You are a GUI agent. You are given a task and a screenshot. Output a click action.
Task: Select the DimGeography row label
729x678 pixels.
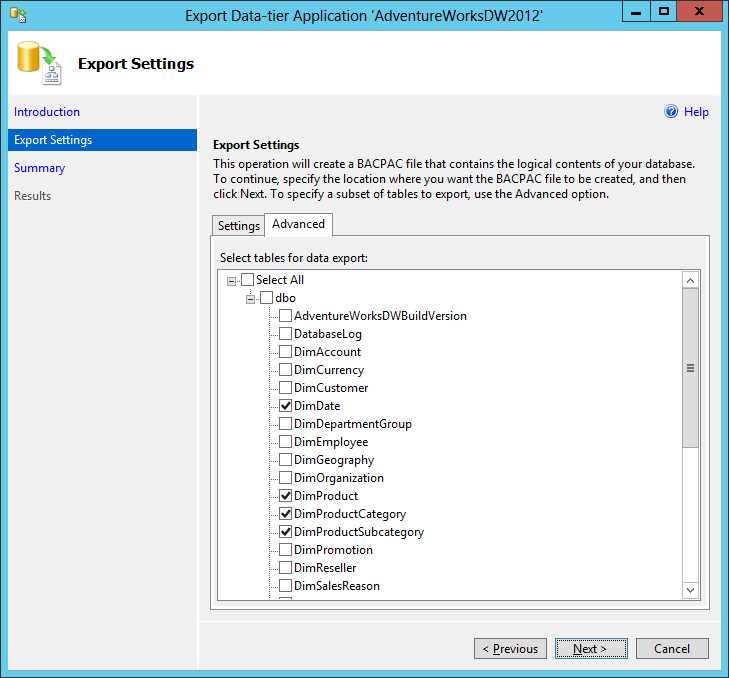point(334,460)
